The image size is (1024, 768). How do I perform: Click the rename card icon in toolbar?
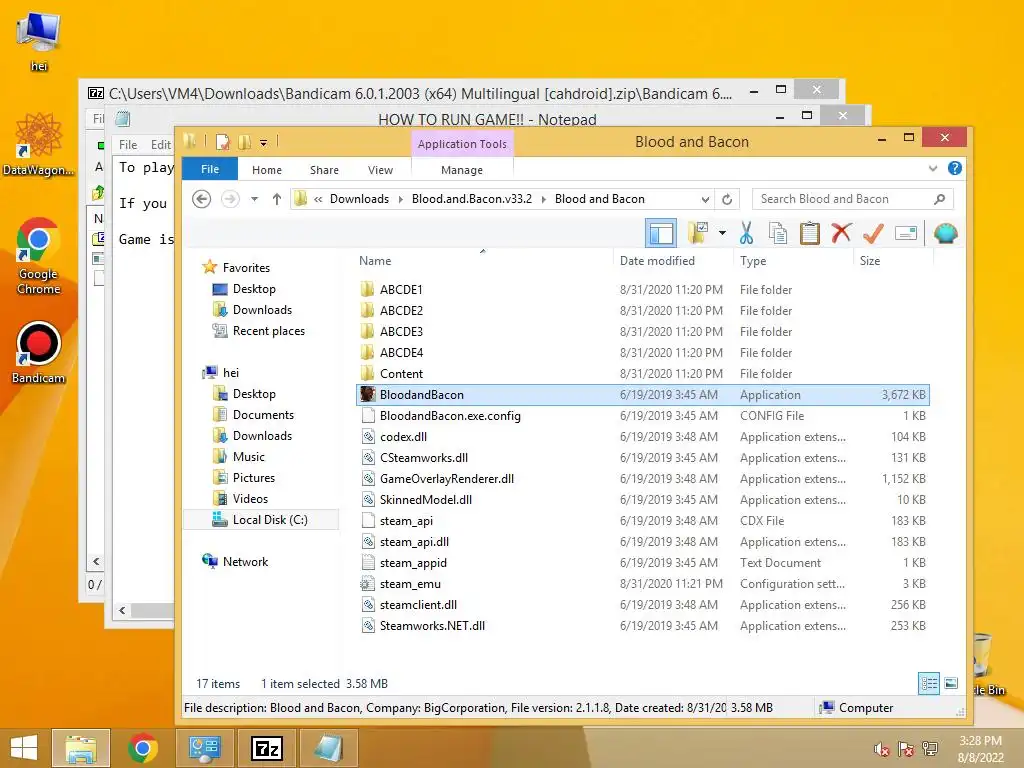click(x=906, y=233)
